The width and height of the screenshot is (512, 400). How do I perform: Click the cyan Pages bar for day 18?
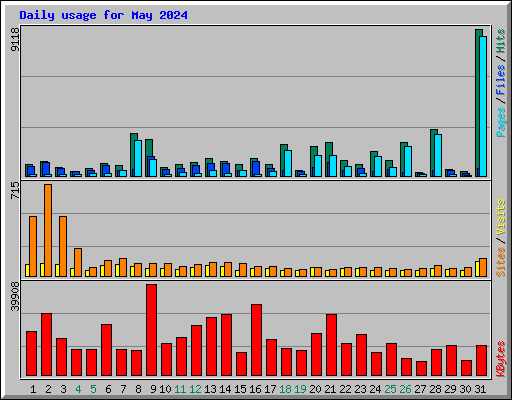pyautogui.click(x=288, y=163)
